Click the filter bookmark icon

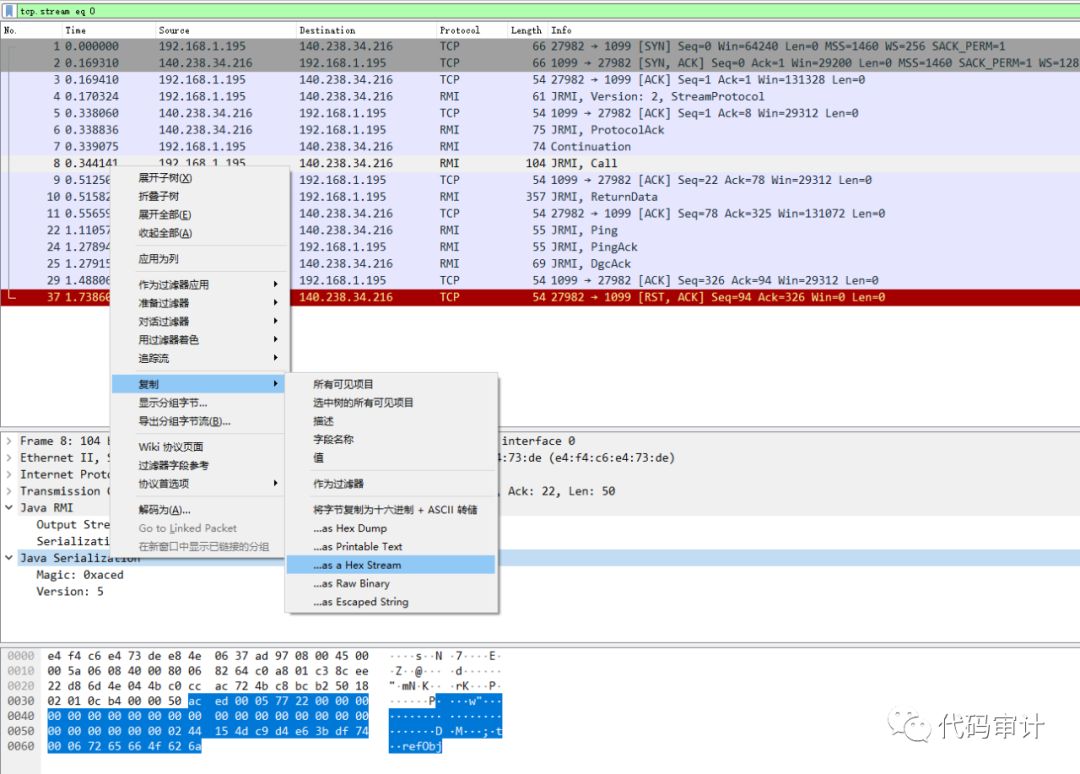click(x=9, y=10)
